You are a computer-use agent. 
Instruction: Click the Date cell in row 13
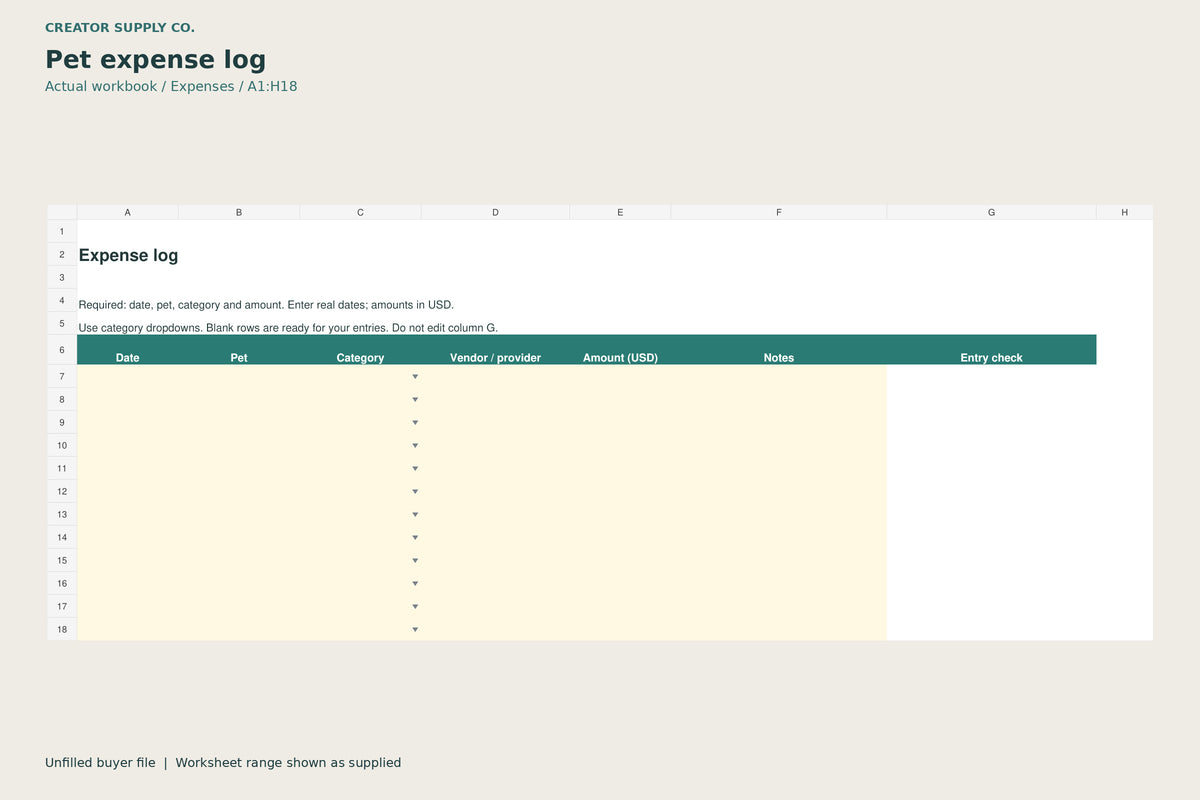128,514
